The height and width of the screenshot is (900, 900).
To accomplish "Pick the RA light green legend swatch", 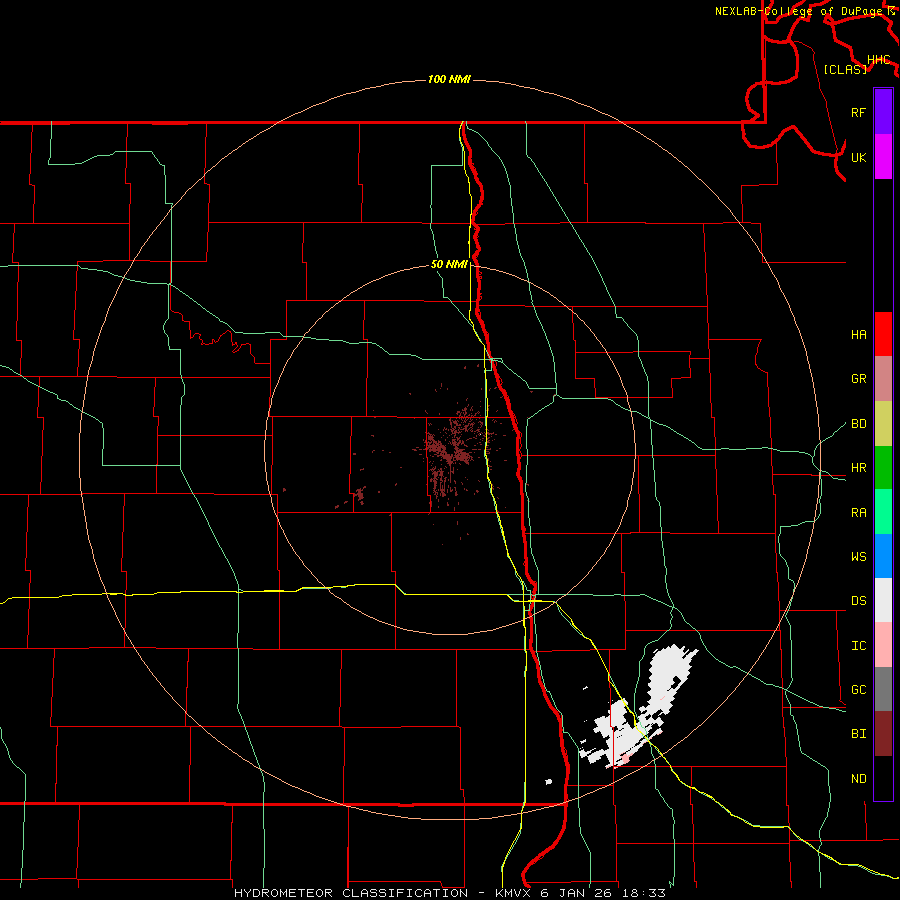I will 883,512.
